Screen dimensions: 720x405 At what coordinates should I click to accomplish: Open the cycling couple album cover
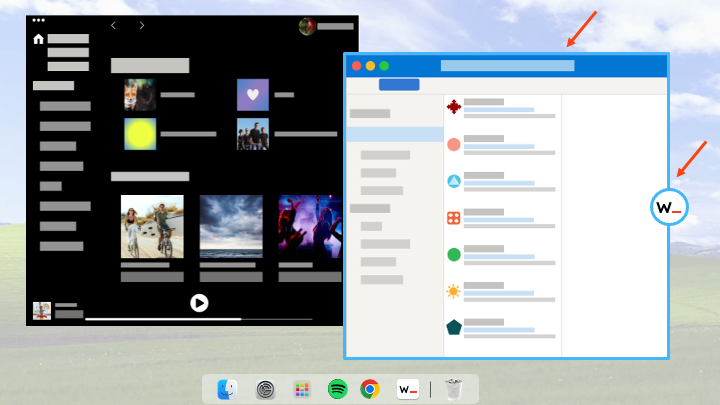pyautogui.click(x=152, y=226)
